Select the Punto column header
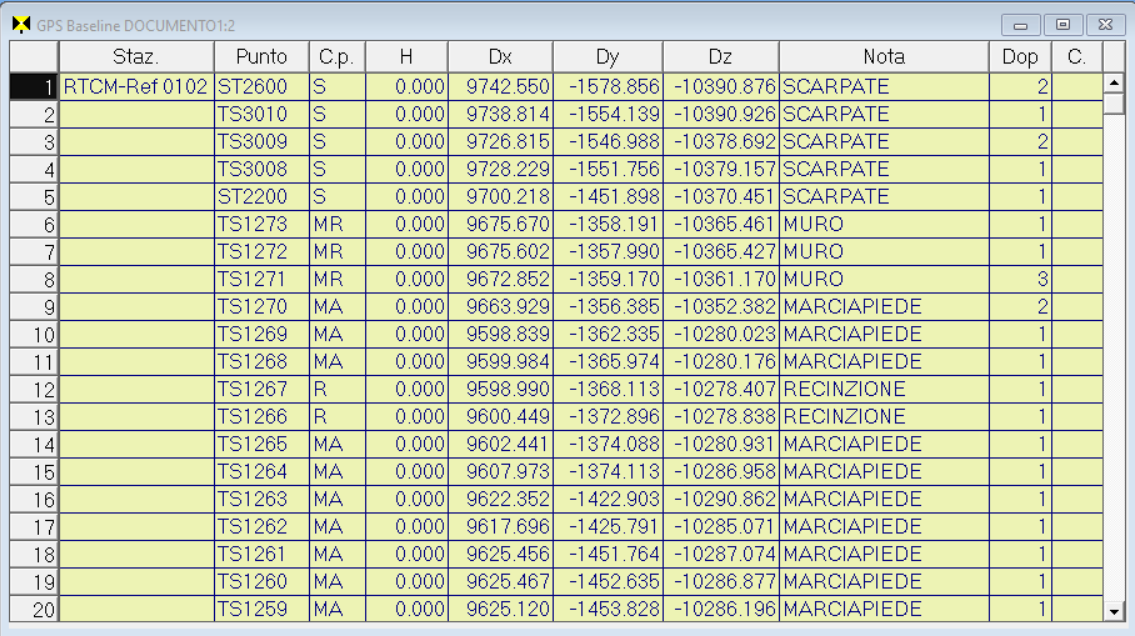The width and height of the screenshot is (1135, 636). [x=261, y=58]
